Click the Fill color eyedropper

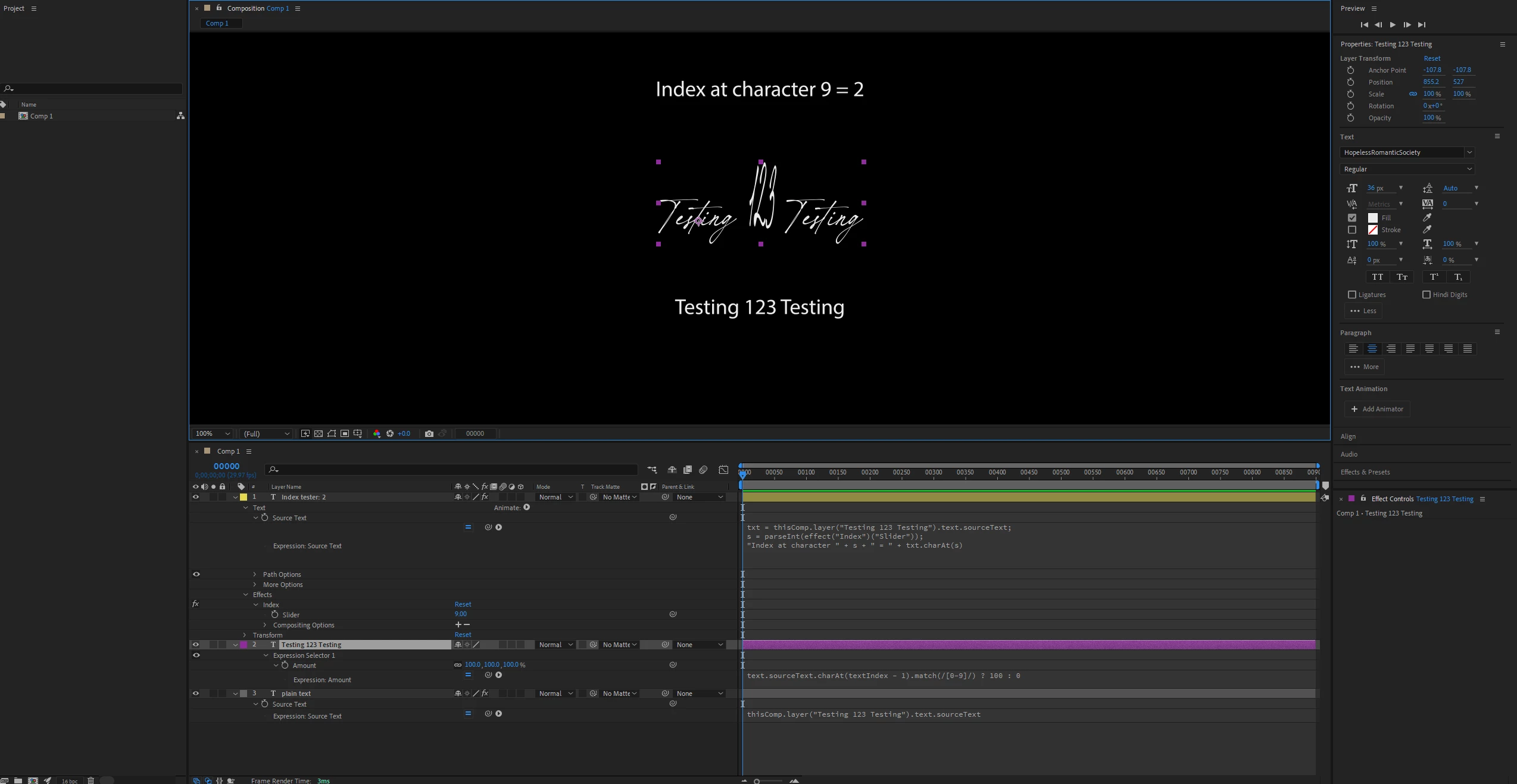(1427, 218)
